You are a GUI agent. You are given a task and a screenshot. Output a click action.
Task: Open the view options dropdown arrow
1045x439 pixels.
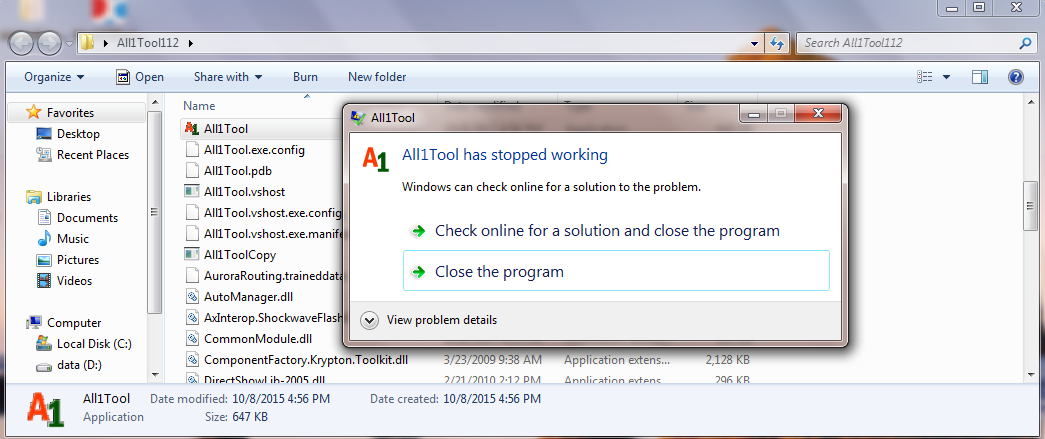point(946,77)
